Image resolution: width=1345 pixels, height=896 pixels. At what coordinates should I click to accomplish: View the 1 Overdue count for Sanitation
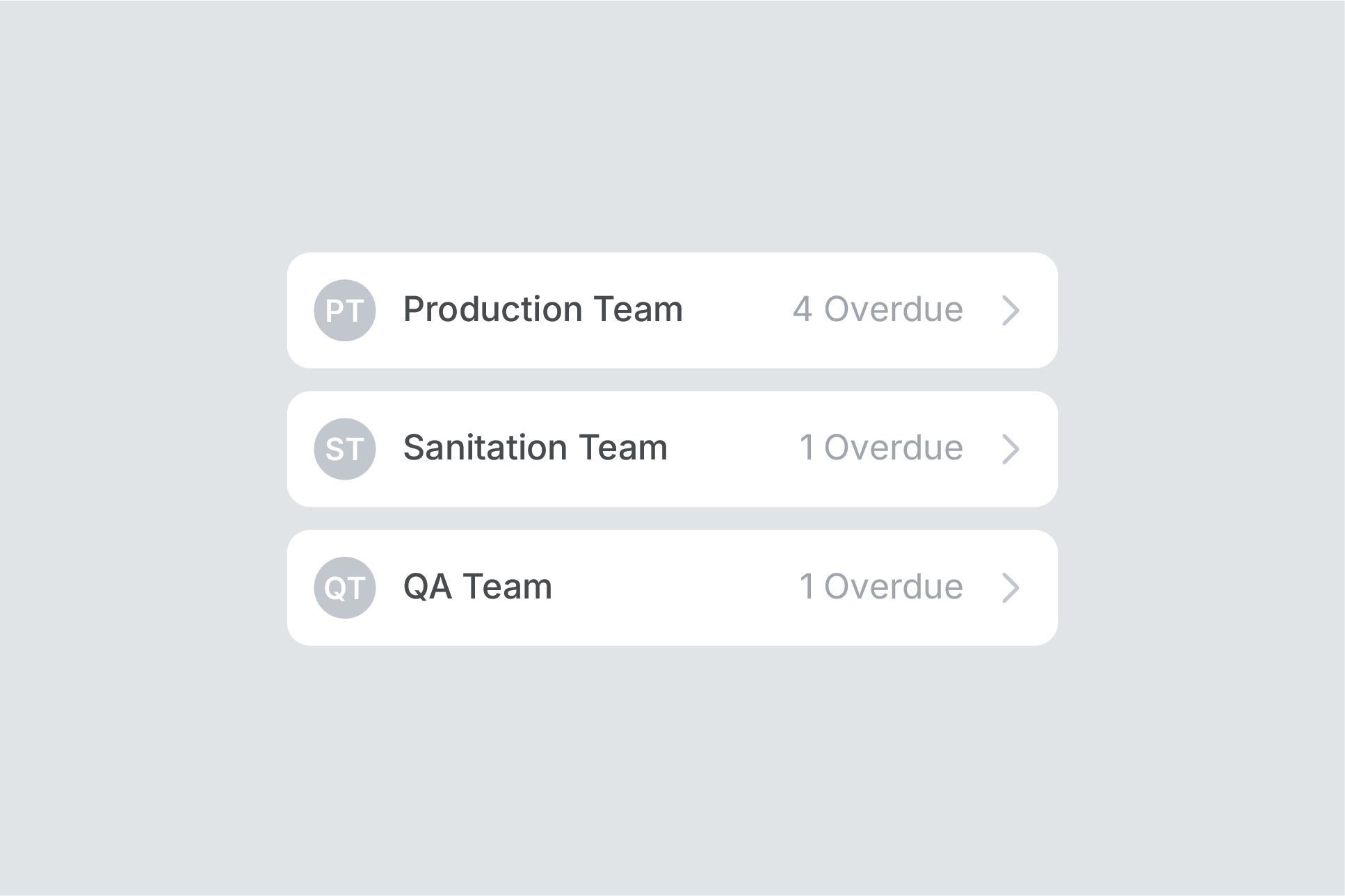tap(881, 448)
